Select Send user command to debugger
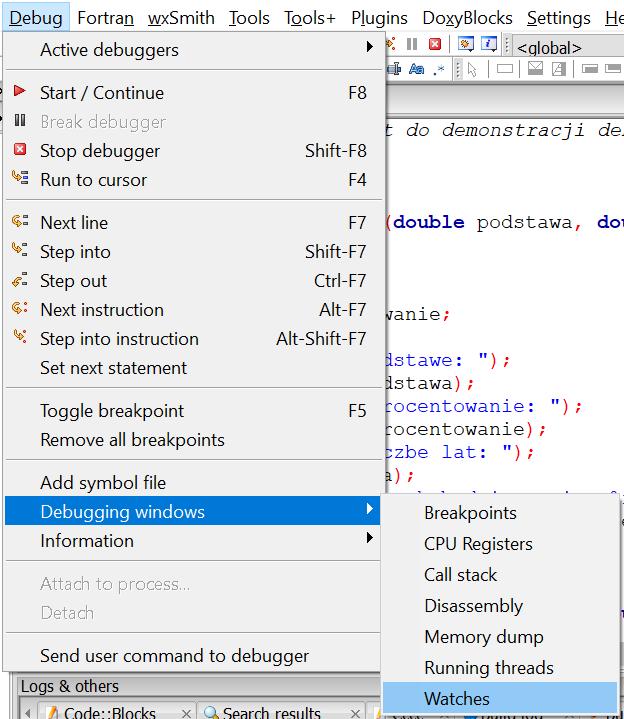Screen dimensions: 624x719 [193, 655]
